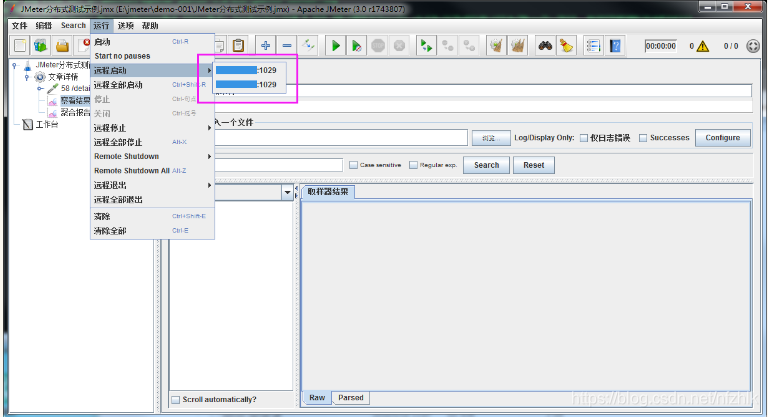
Task: Click Remote shutdown all toolbar icon
Action: point(469,46)
